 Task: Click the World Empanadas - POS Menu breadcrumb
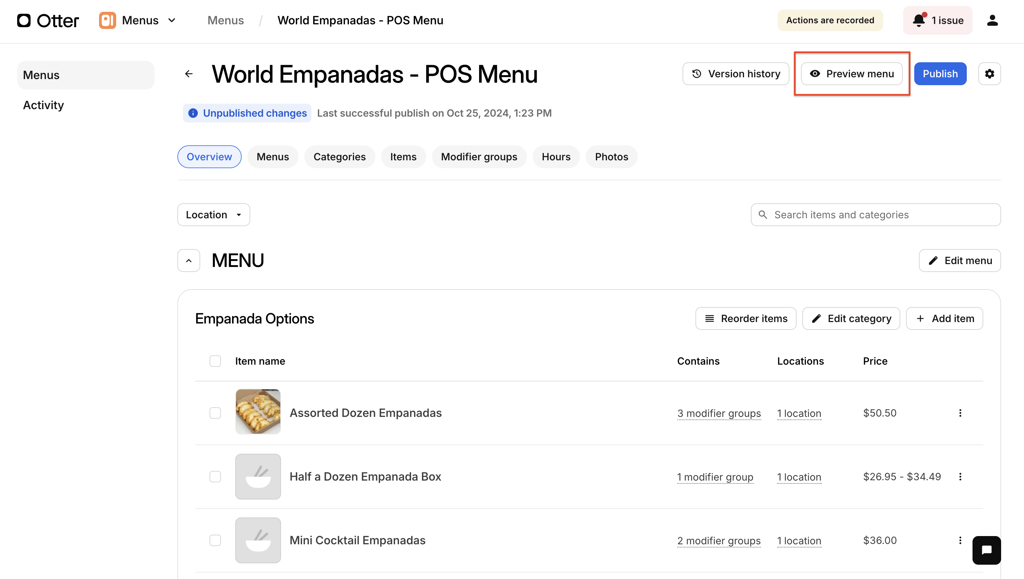(360, 20)
